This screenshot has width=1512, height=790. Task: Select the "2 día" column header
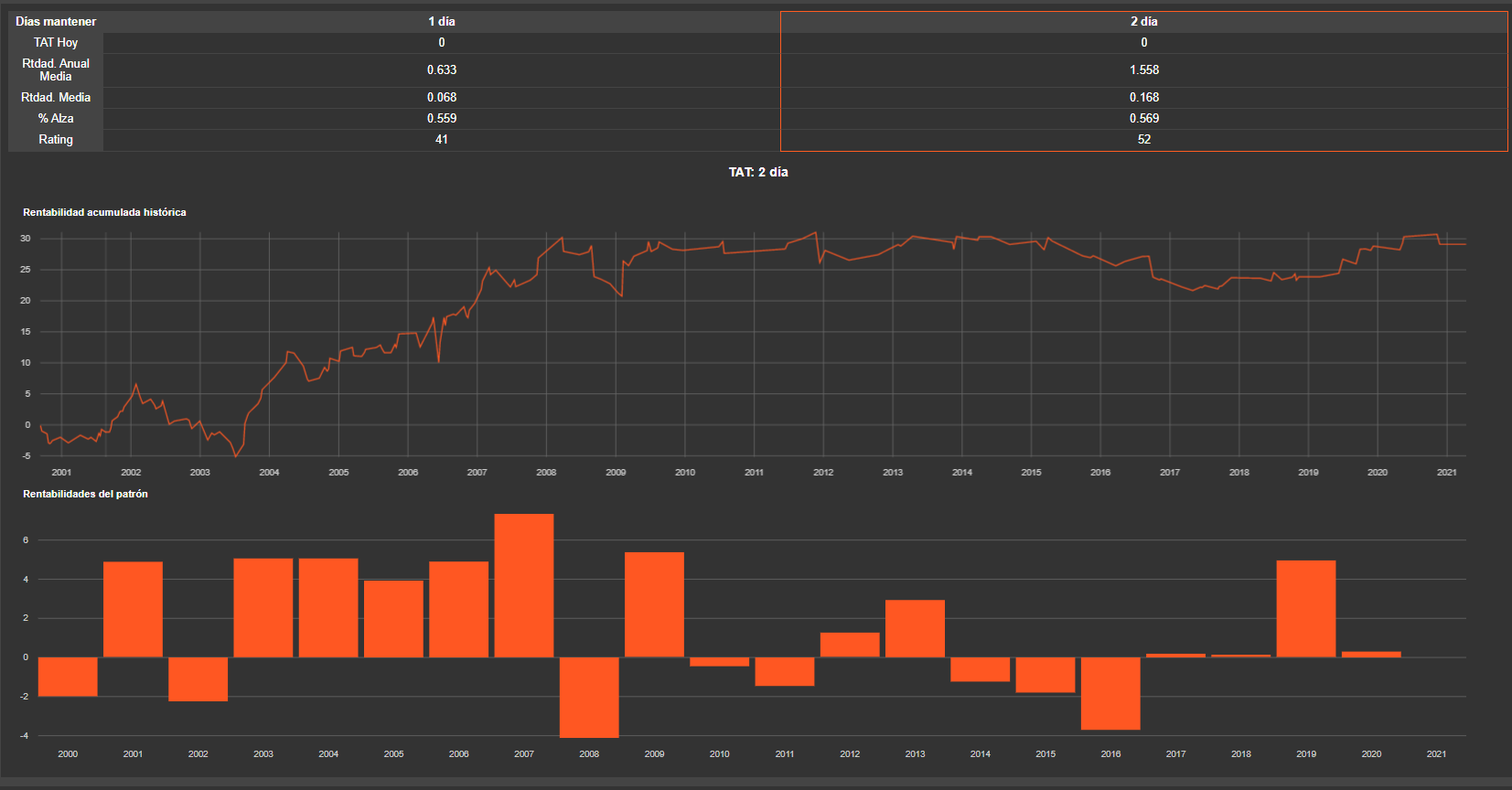click(x=1143, y=21)
